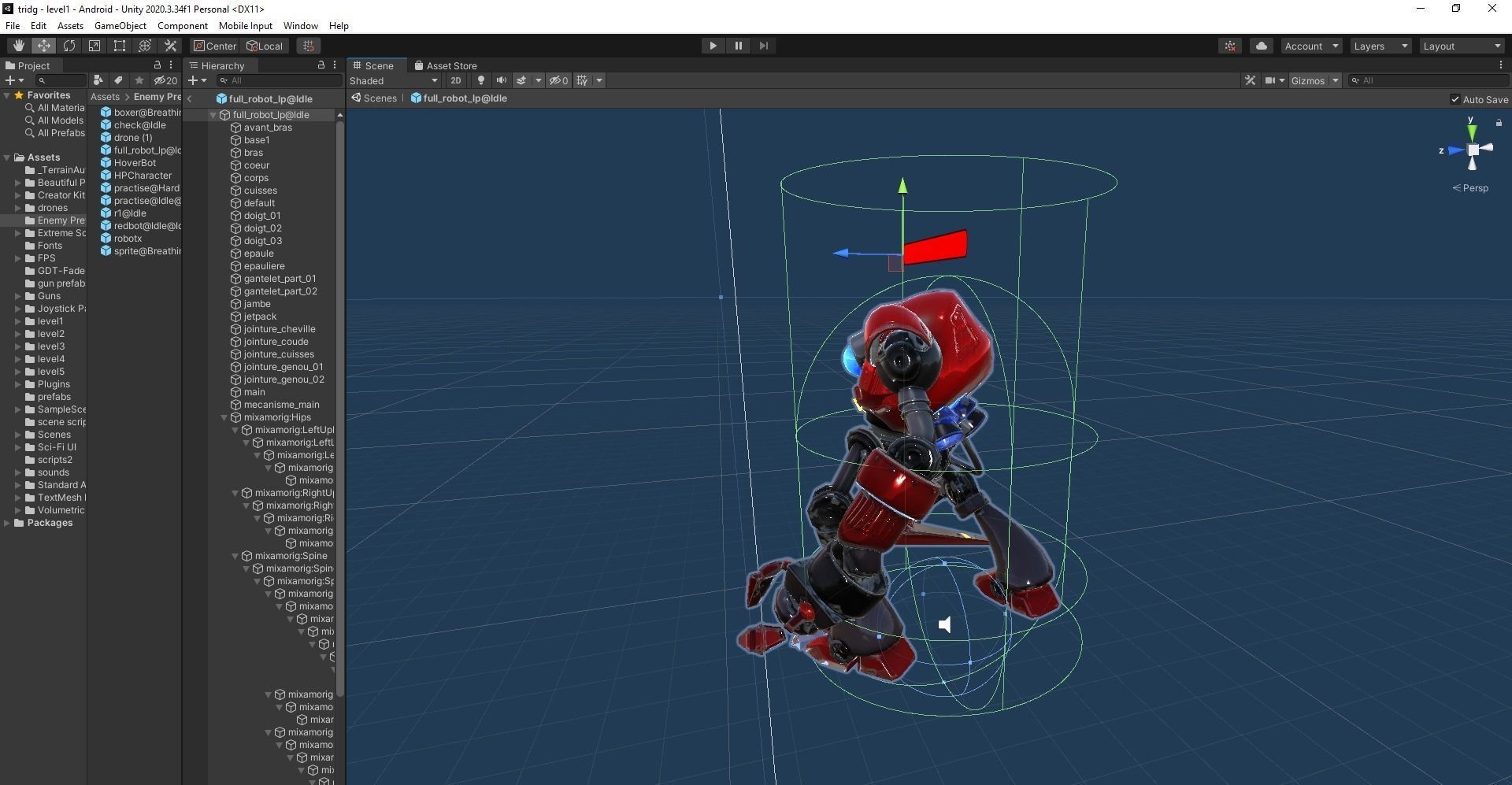Toggle grid snapping button in toolbar
This screenshot has width=1512, height=785.
tap(309, 46)
